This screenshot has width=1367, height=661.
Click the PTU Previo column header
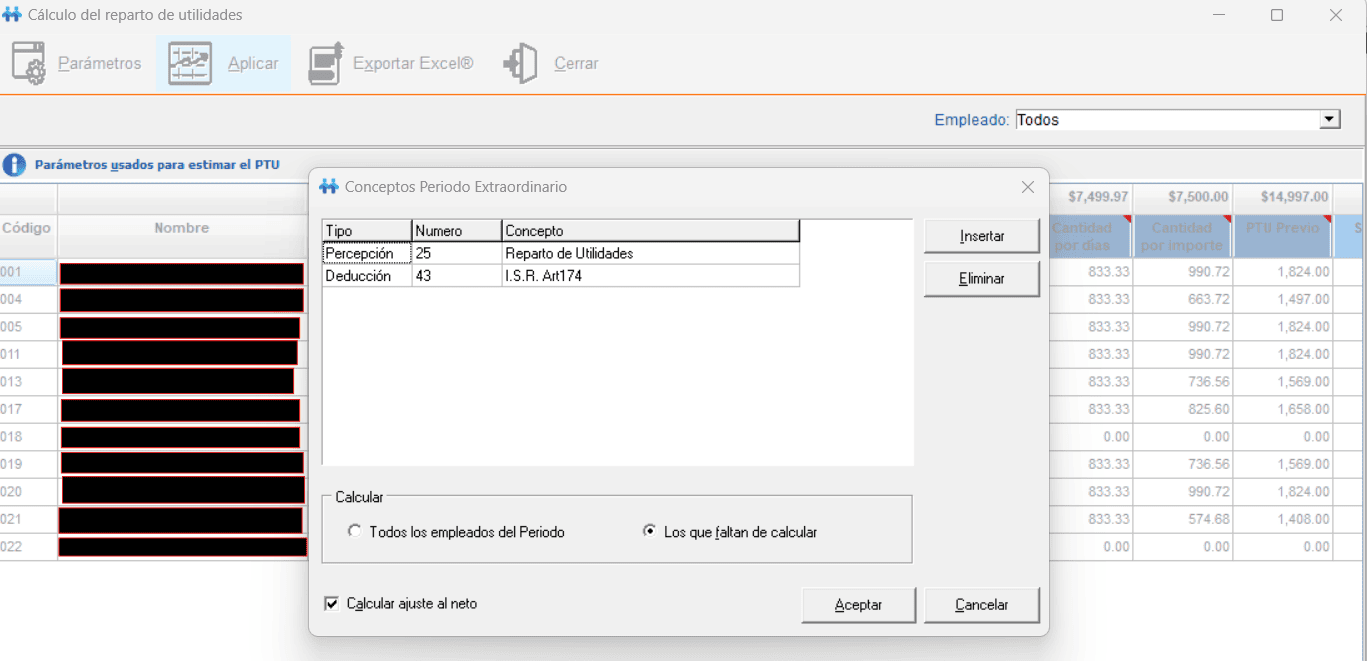click(1283, 236)
